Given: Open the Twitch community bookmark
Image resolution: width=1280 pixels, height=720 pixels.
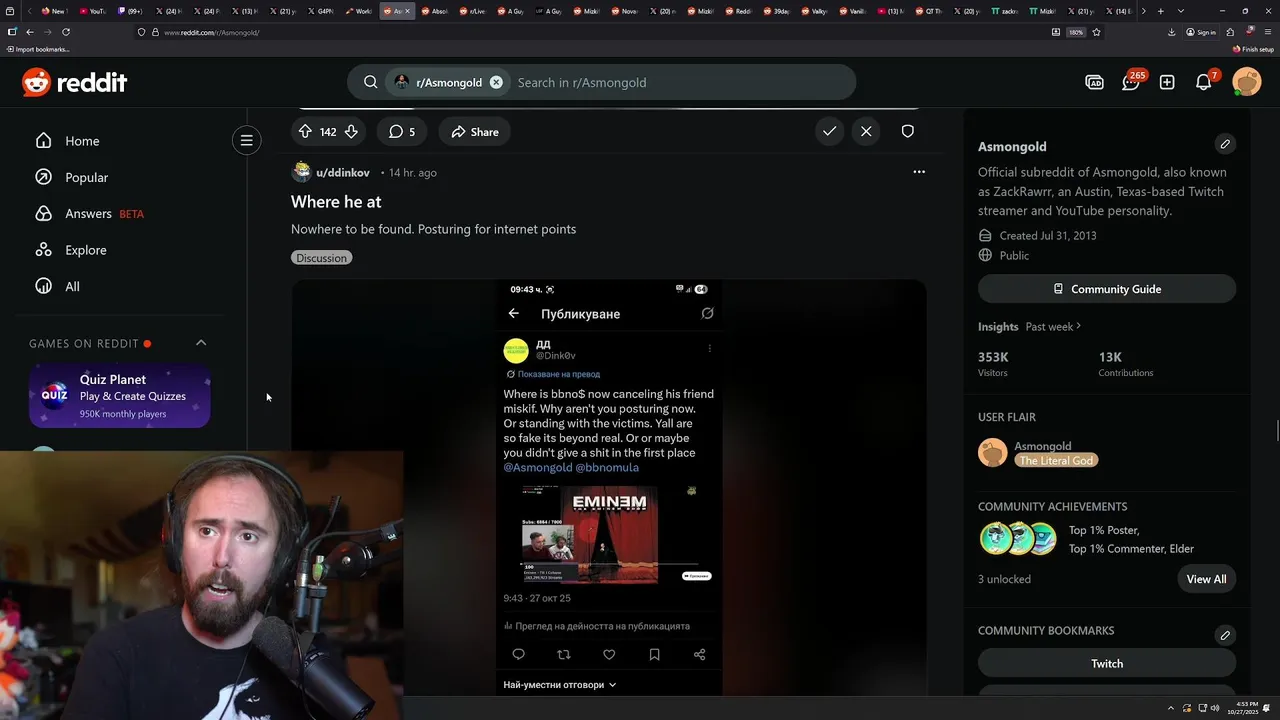Looking at the screenshot, I should (x=1107, y=663).
